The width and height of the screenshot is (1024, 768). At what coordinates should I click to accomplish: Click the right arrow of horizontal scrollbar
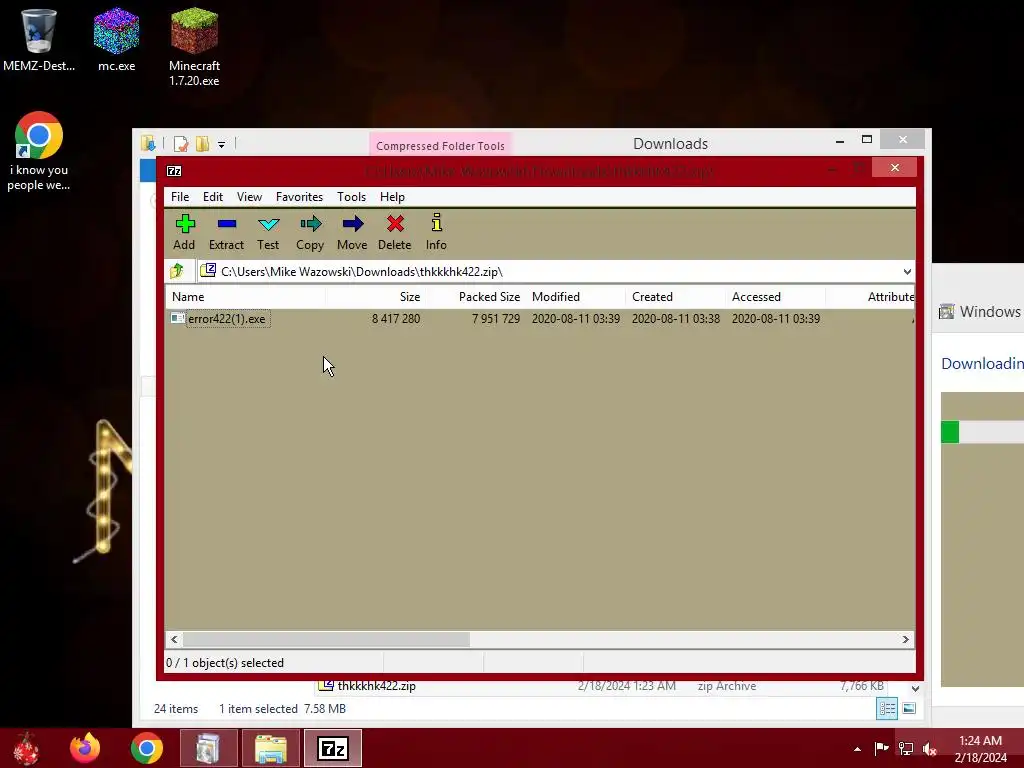click(905, 639)
